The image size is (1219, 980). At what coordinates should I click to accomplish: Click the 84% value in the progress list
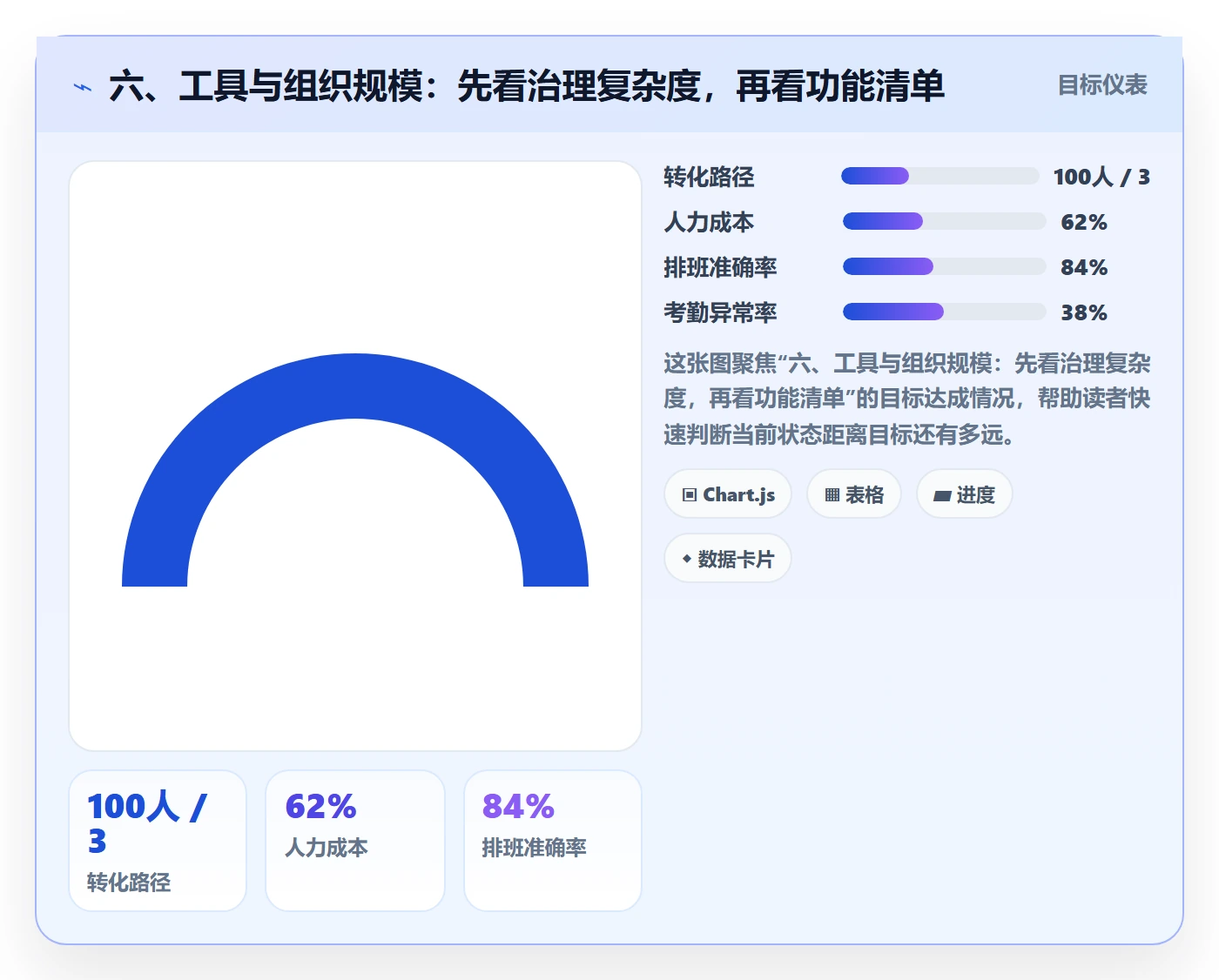(x=1084, y=267)
